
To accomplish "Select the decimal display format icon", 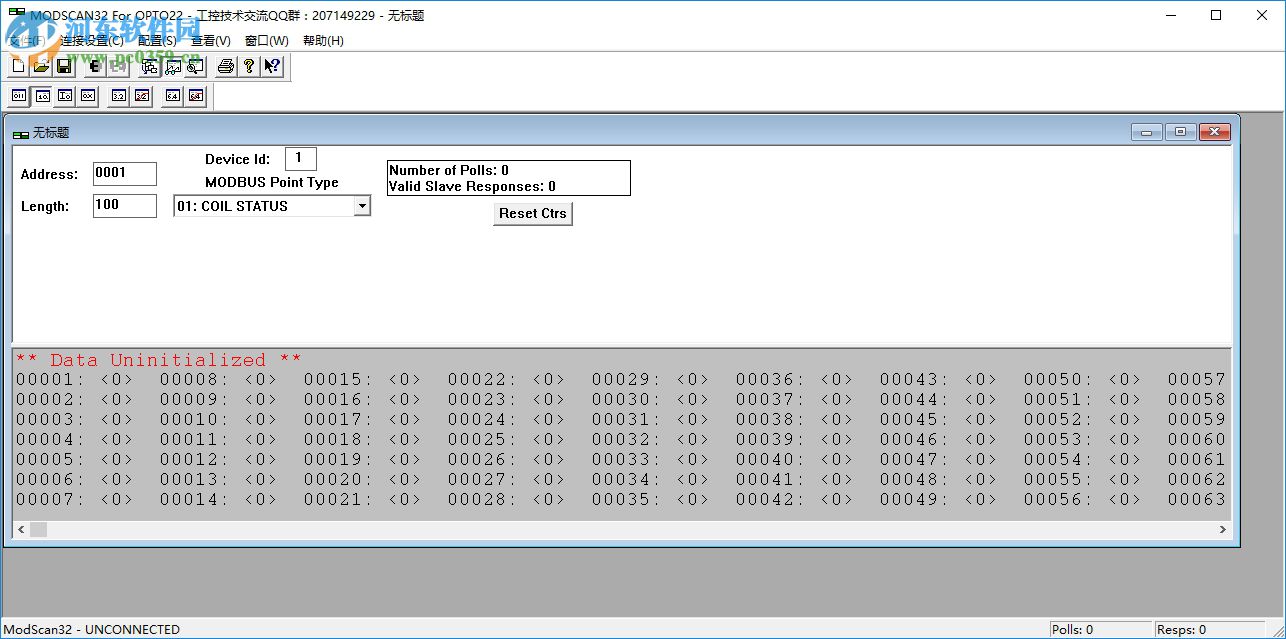I will [x=42, y=96].
